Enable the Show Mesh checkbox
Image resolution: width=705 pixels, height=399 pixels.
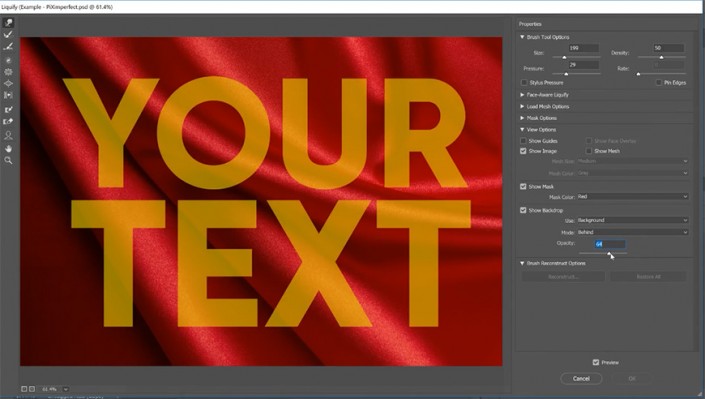tap(589, 151)
